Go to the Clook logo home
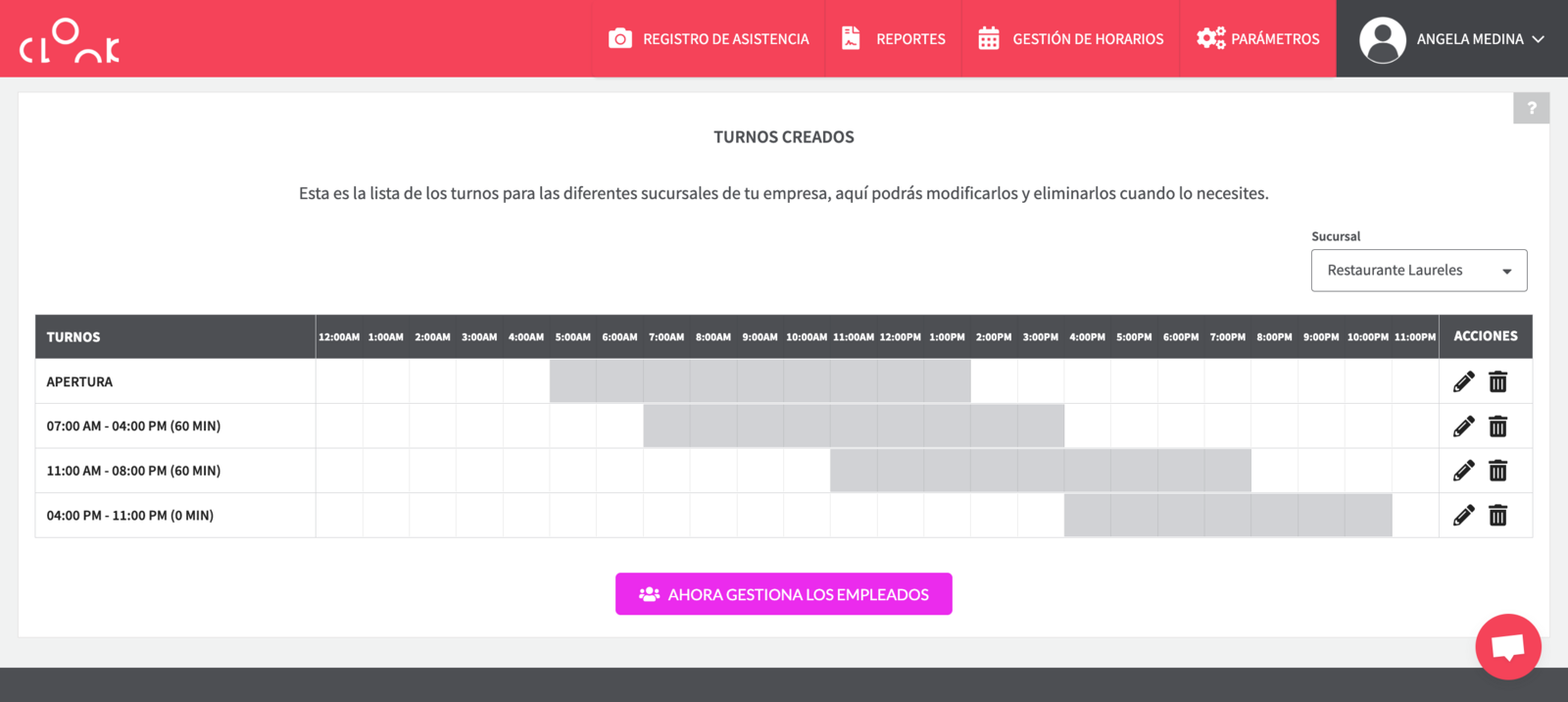 (70, 41)
